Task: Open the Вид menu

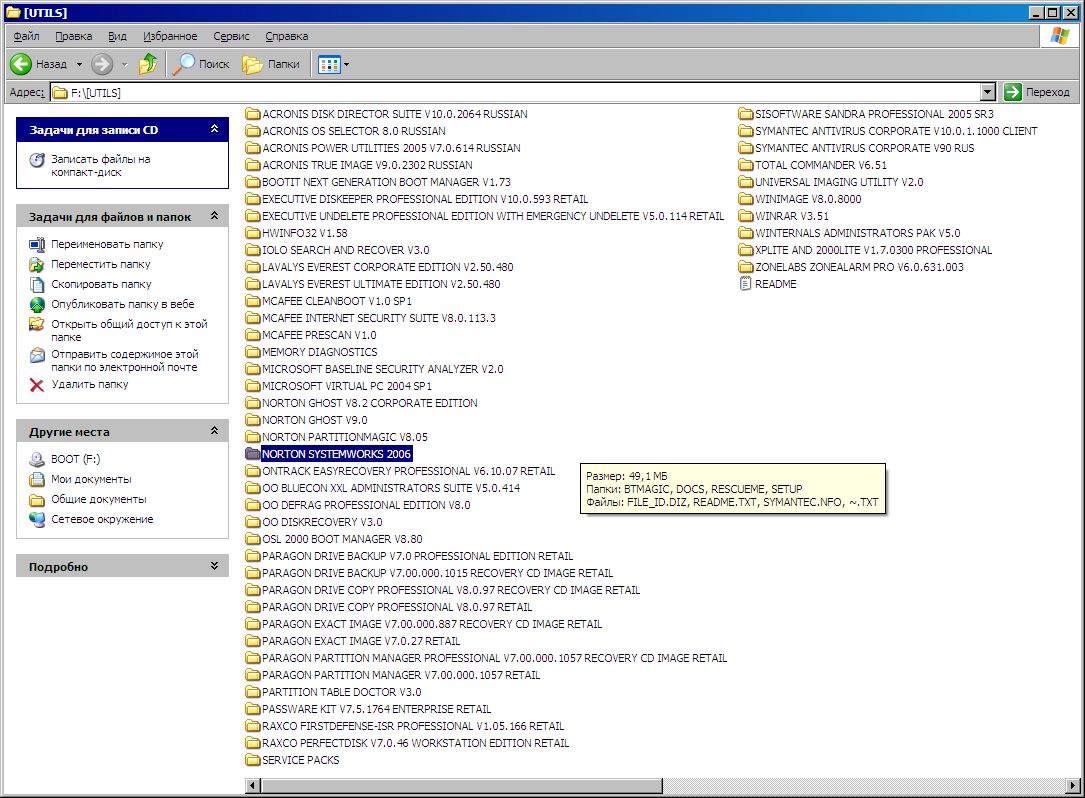Action: pyautogui.click(x=117, y=36)
